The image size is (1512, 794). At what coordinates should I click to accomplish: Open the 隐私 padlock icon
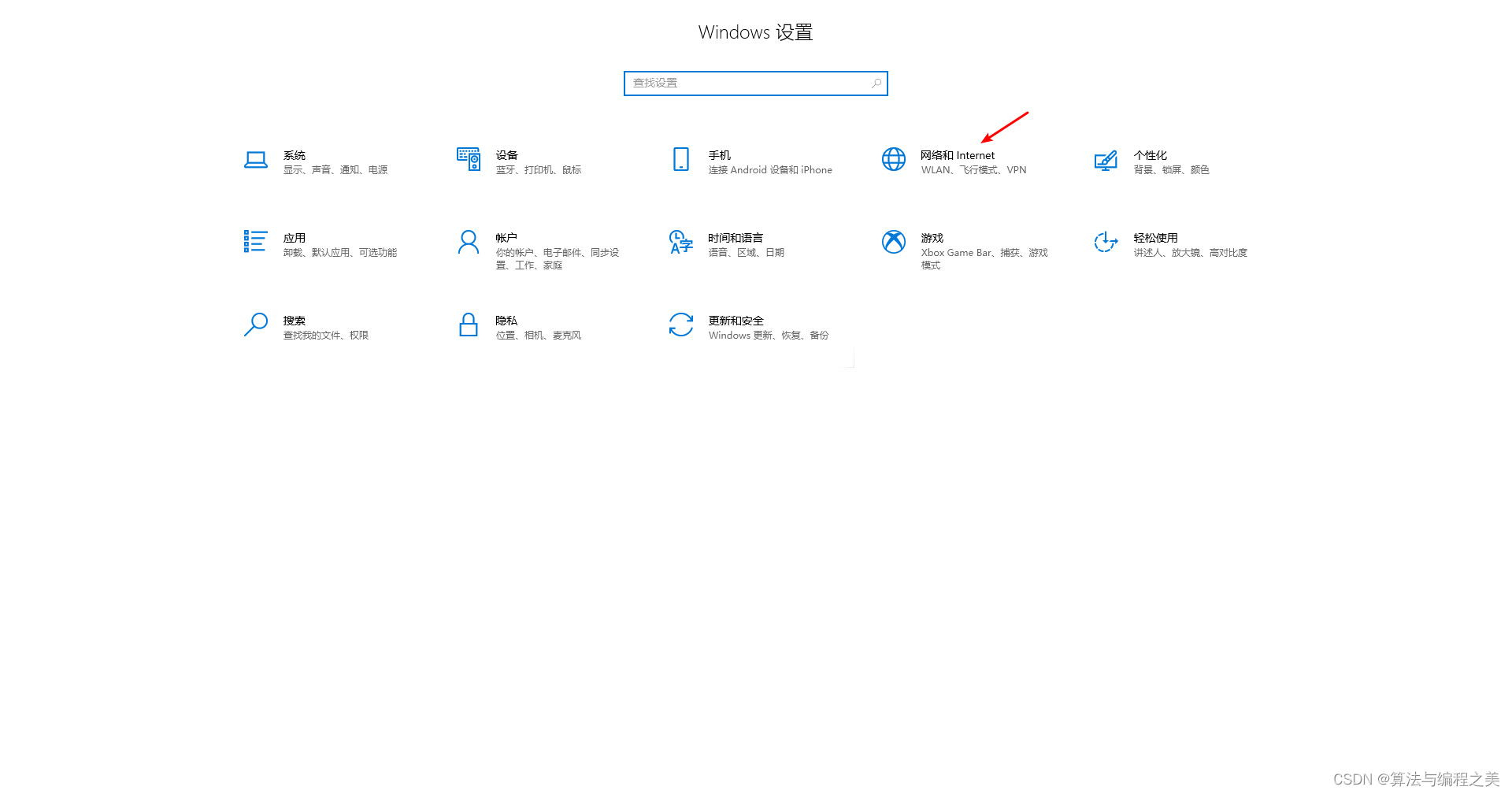click(x=469, y=325)
